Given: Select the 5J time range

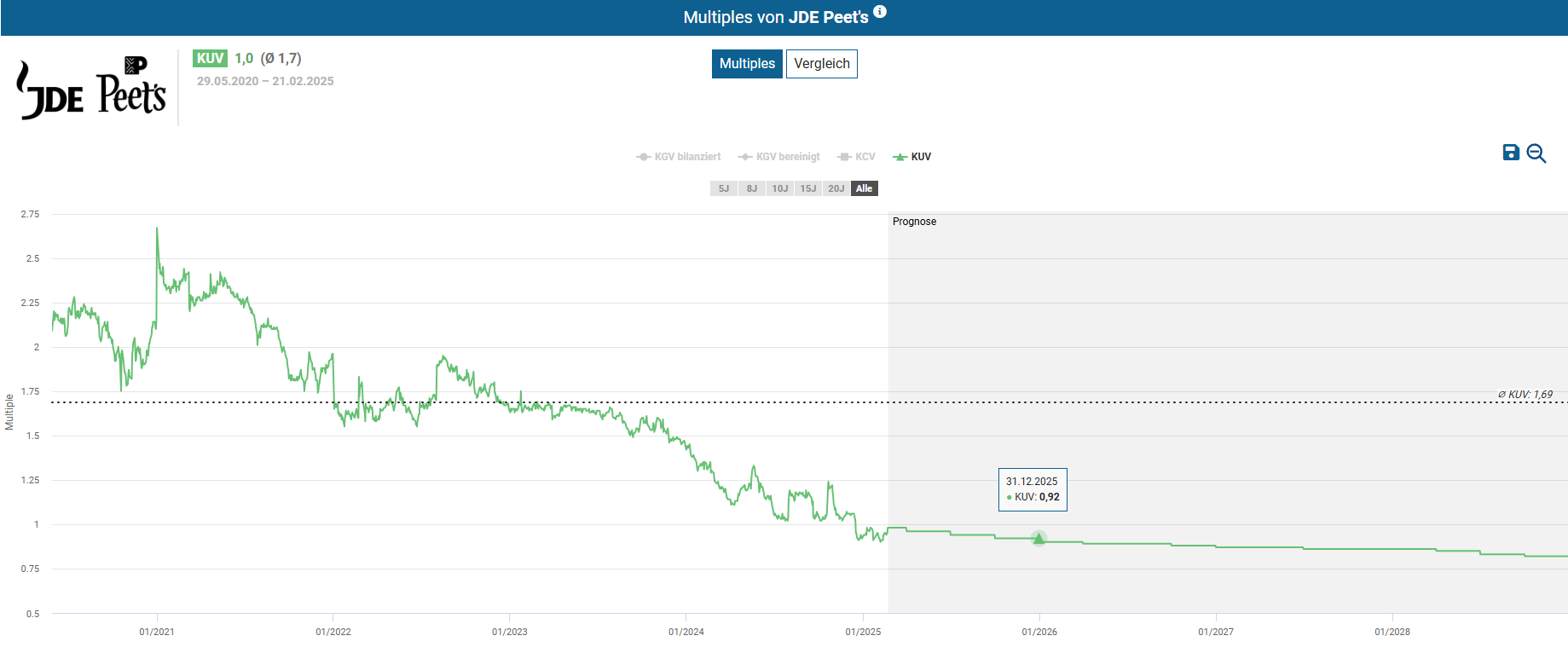Looking at the screenshot, I should (723, 188).
